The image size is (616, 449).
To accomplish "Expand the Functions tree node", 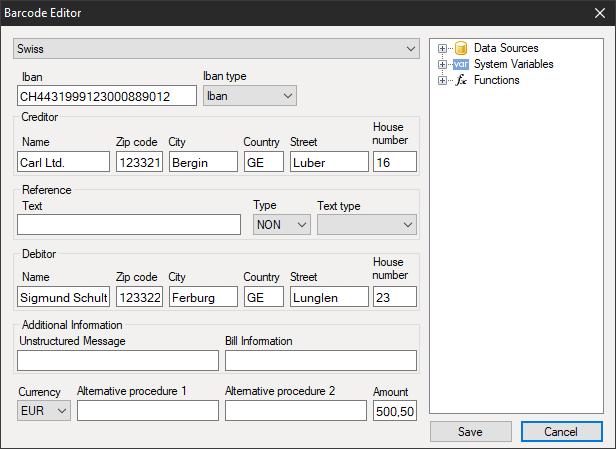I will point(443,80).
